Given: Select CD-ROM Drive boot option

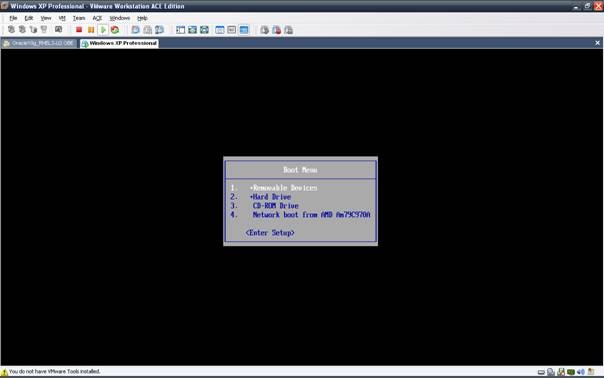Looking at the screenshot, I should (276, 206).
